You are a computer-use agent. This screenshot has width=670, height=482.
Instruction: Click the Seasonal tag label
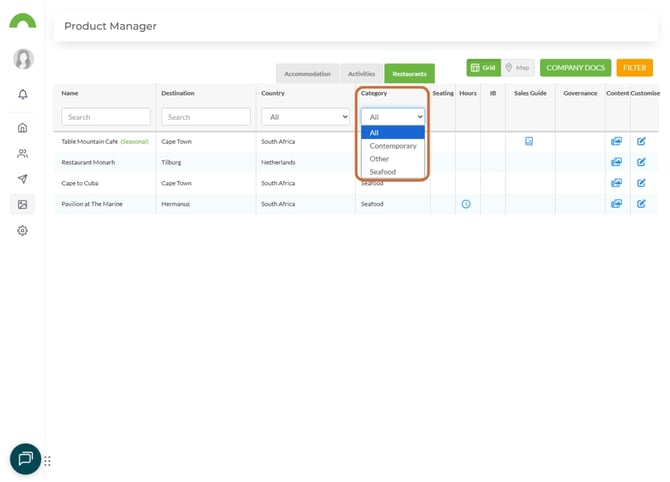coord(135,141)
